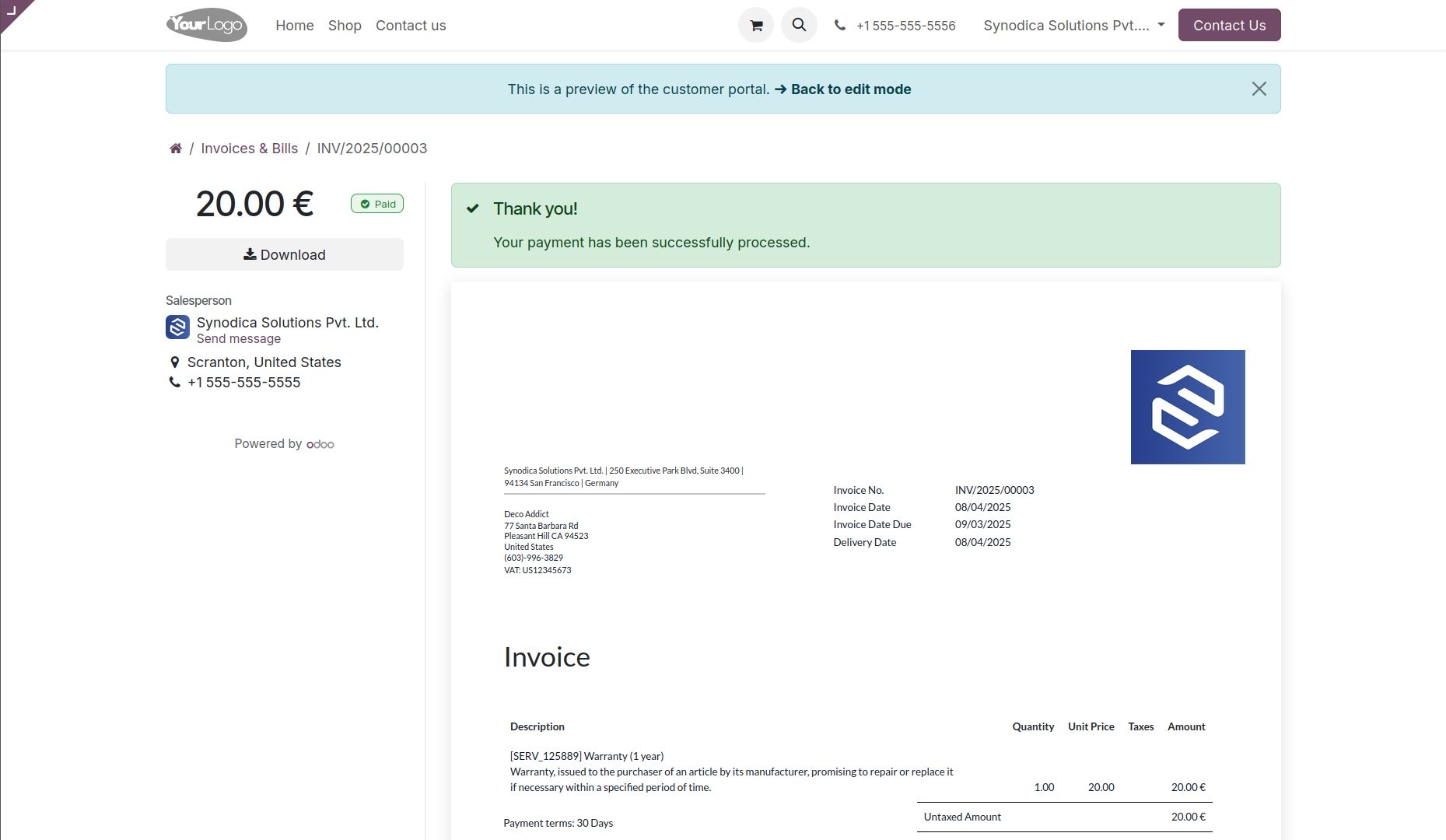The height and width of the screenshot is (840, 1446).
Task: Expand Synodica Solutions user dropdown
Action: click(x=1074, y=26)
